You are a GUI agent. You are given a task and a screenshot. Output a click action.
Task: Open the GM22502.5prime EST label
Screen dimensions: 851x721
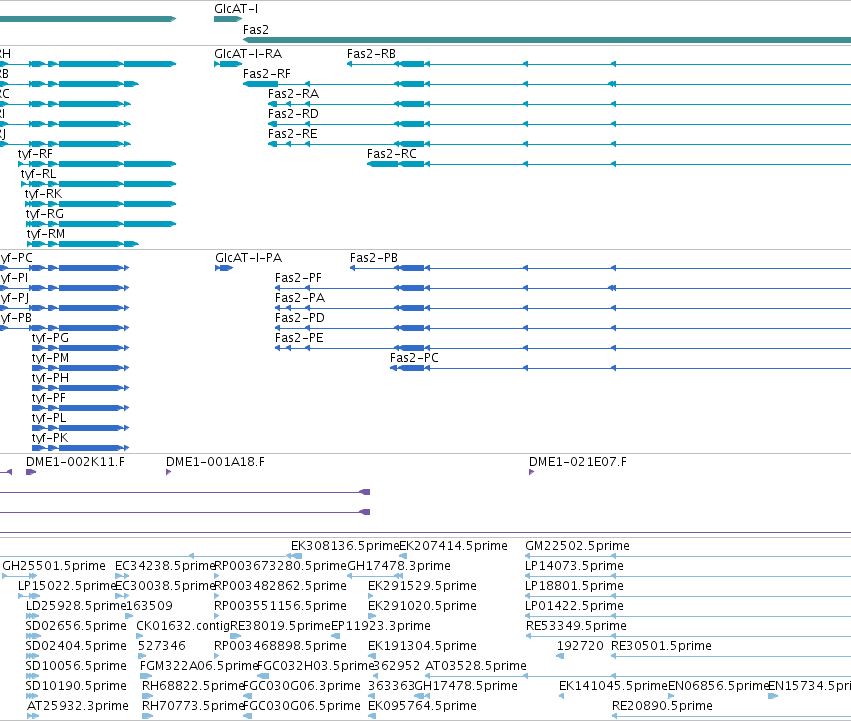[577, 546]
